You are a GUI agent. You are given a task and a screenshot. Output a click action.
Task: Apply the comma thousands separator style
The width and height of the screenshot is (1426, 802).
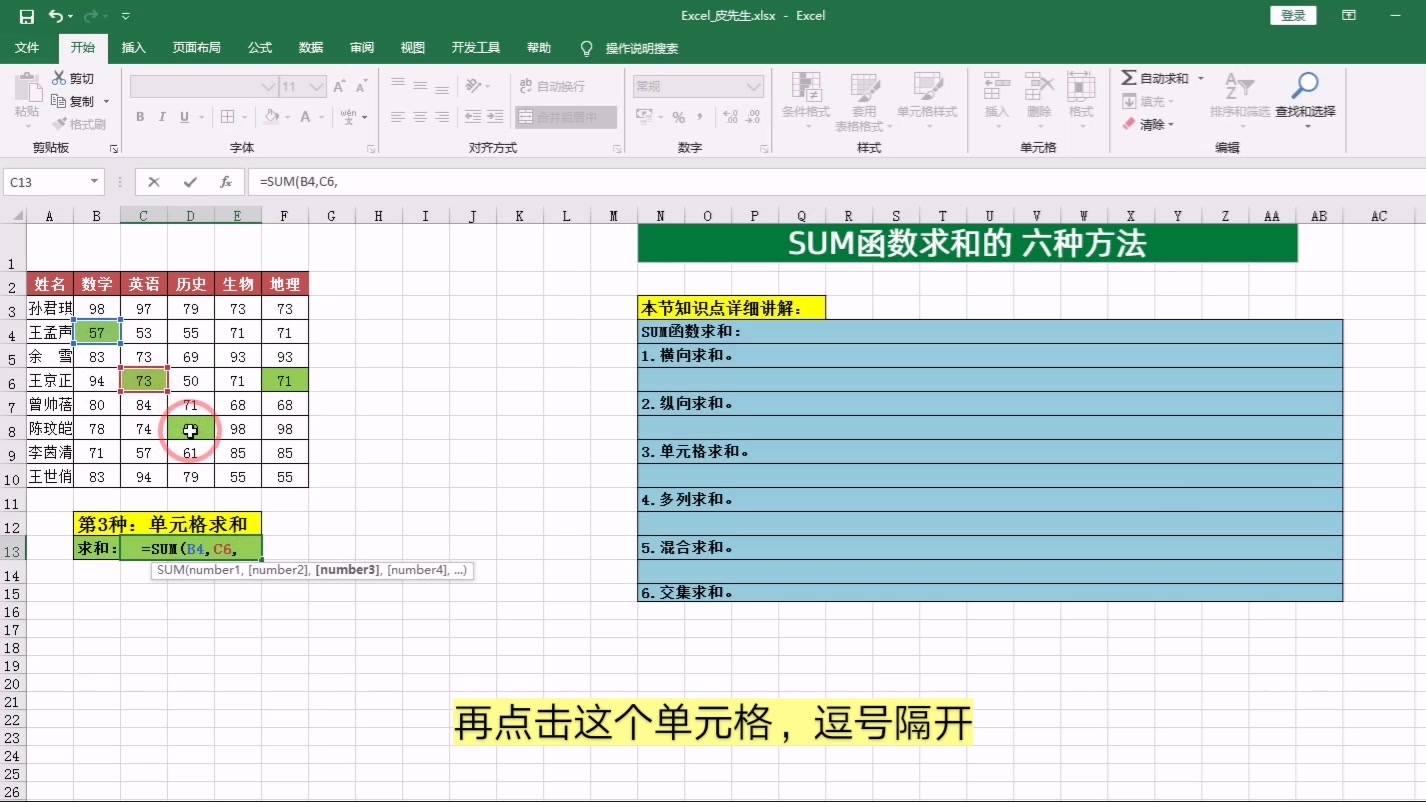[x=701, y=117]
